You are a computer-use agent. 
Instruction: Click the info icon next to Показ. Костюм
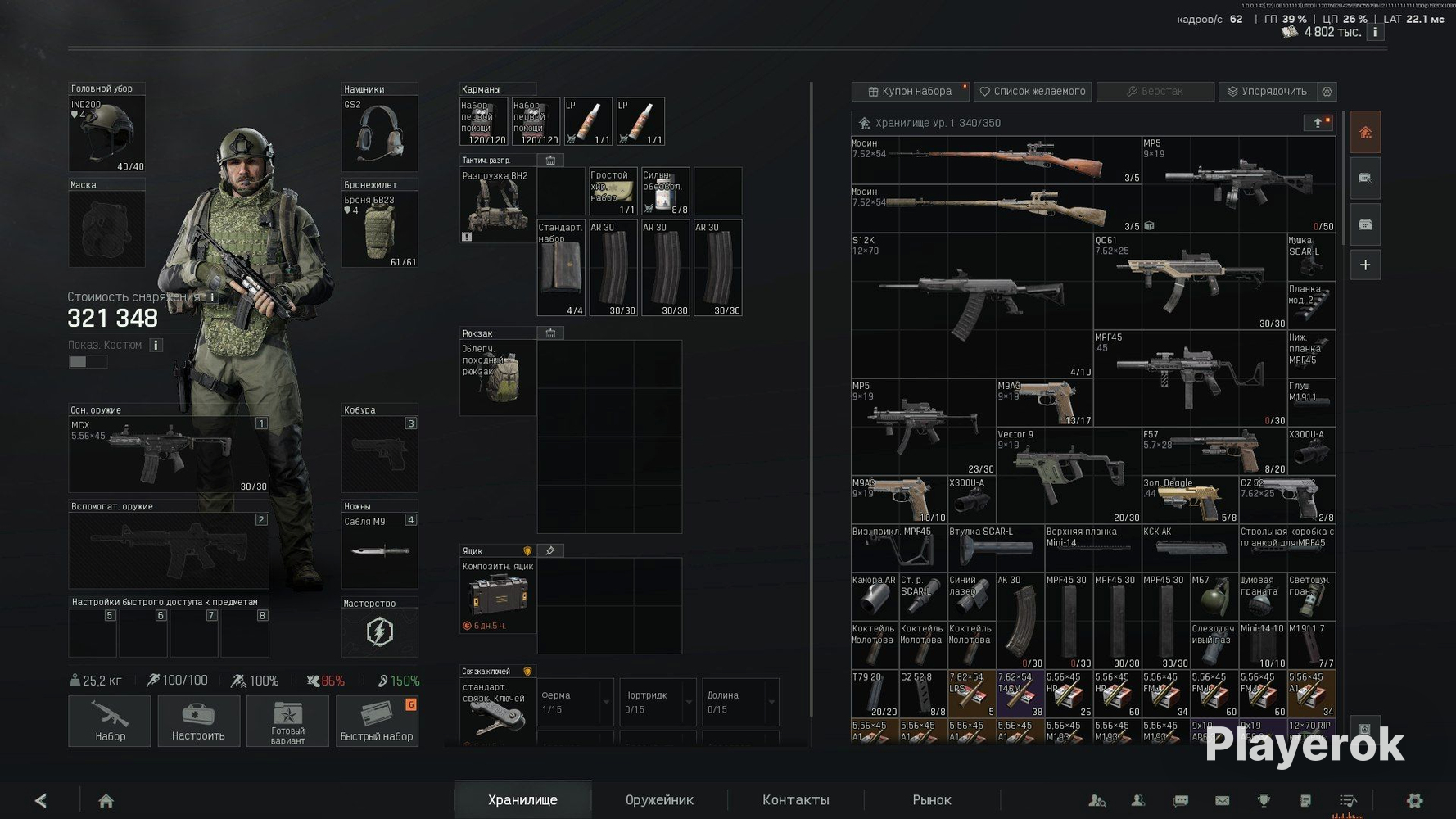point(156,346)
